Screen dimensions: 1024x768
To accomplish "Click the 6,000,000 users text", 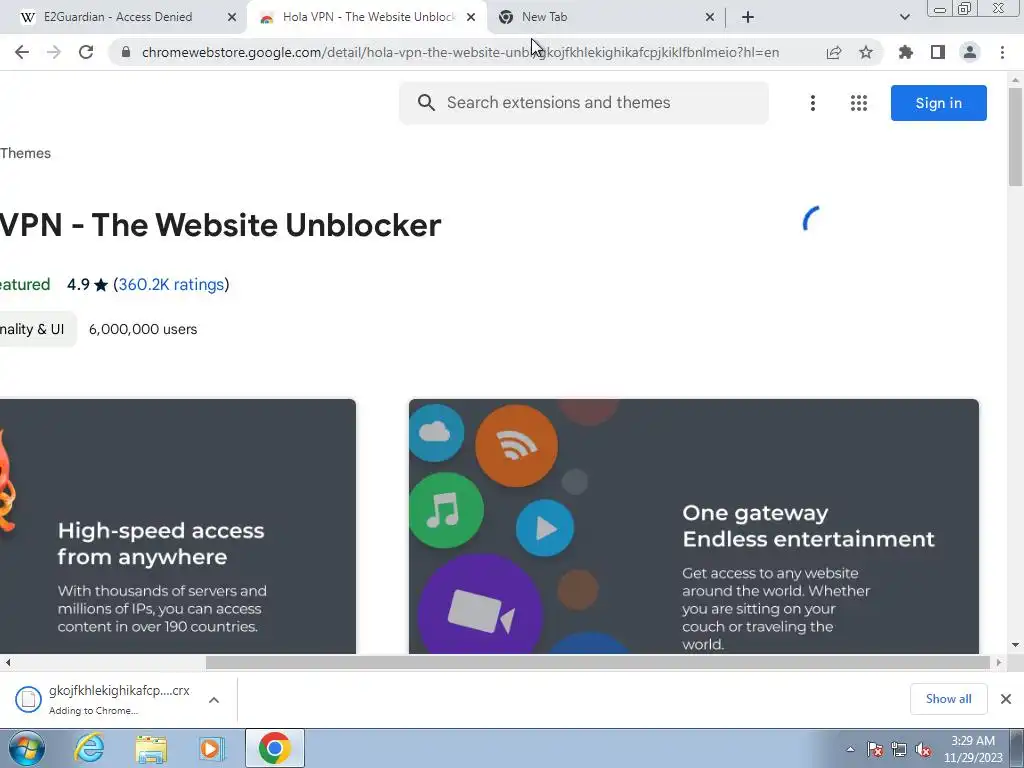I will (x=143, y=329).
